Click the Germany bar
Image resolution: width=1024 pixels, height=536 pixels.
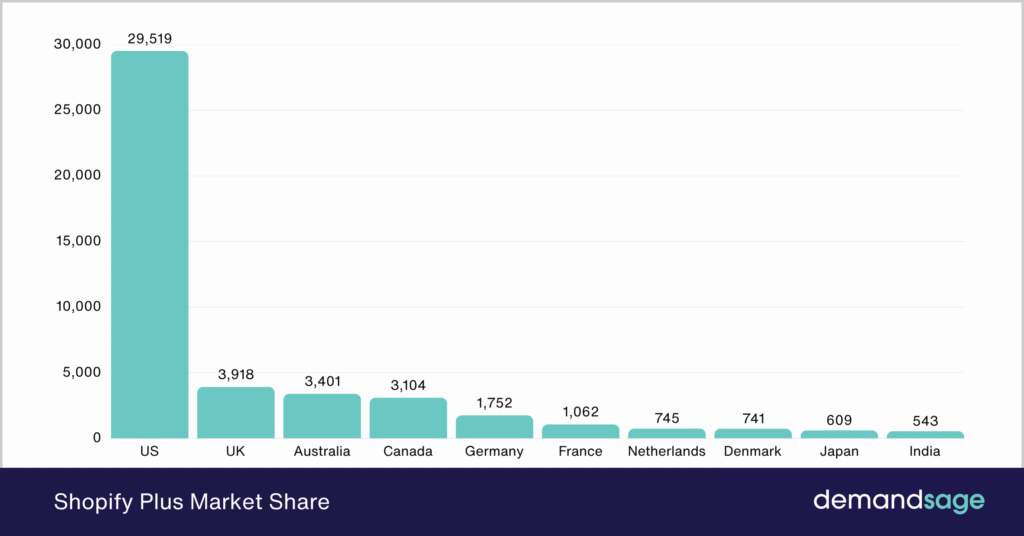tap(494, 427)
